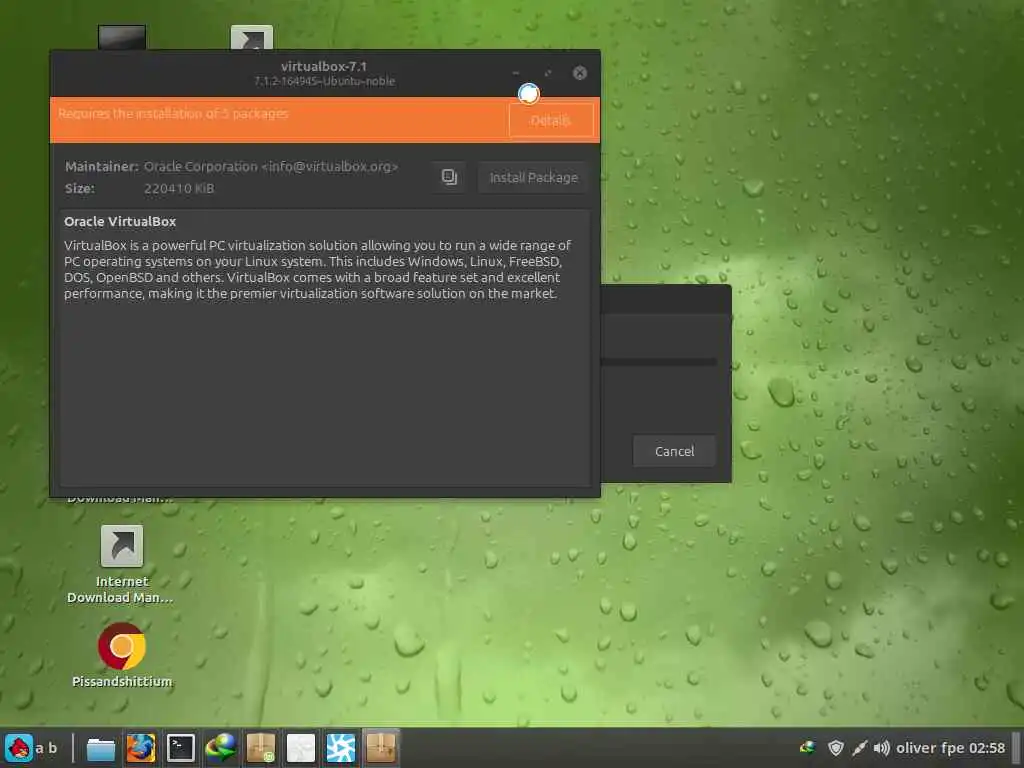
Task: Click the 'fpe' indicator in panel
Action: point(953,748)
